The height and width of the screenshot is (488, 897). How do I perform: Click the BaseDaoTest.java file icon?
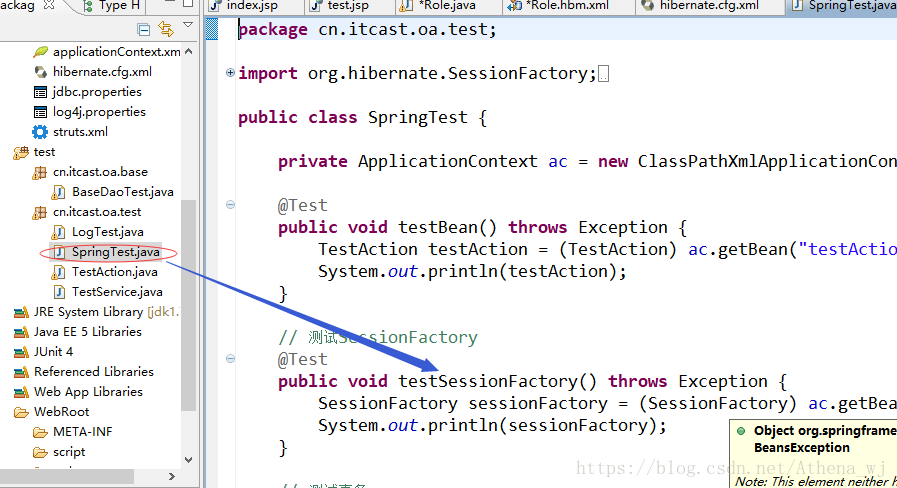58,192
